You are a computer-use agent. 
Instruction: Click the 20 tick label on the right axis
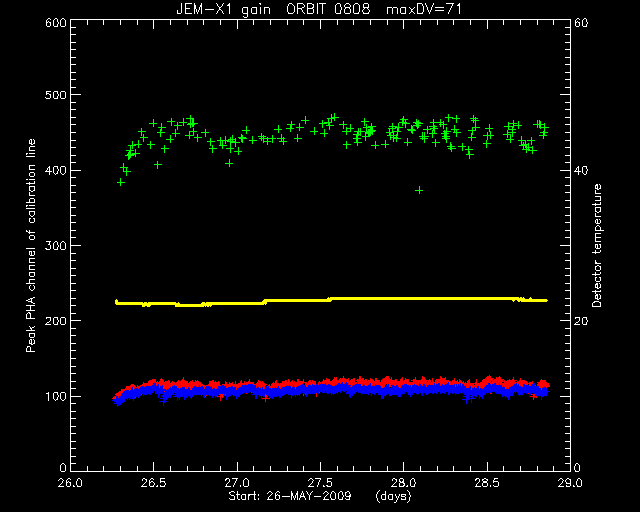point(581,321)
